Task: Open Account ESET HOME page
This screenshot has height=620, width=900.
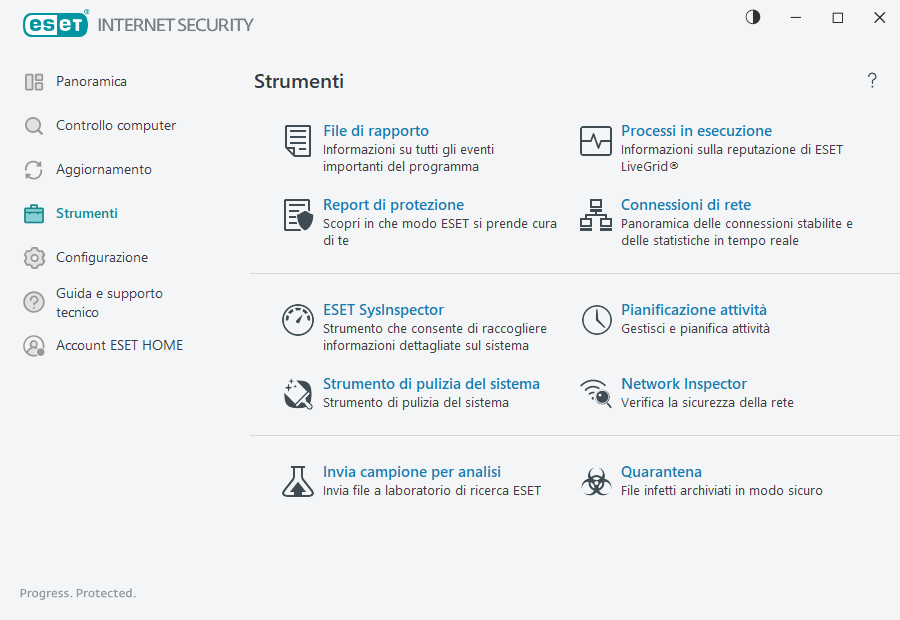Action: [x=119, y=346]
